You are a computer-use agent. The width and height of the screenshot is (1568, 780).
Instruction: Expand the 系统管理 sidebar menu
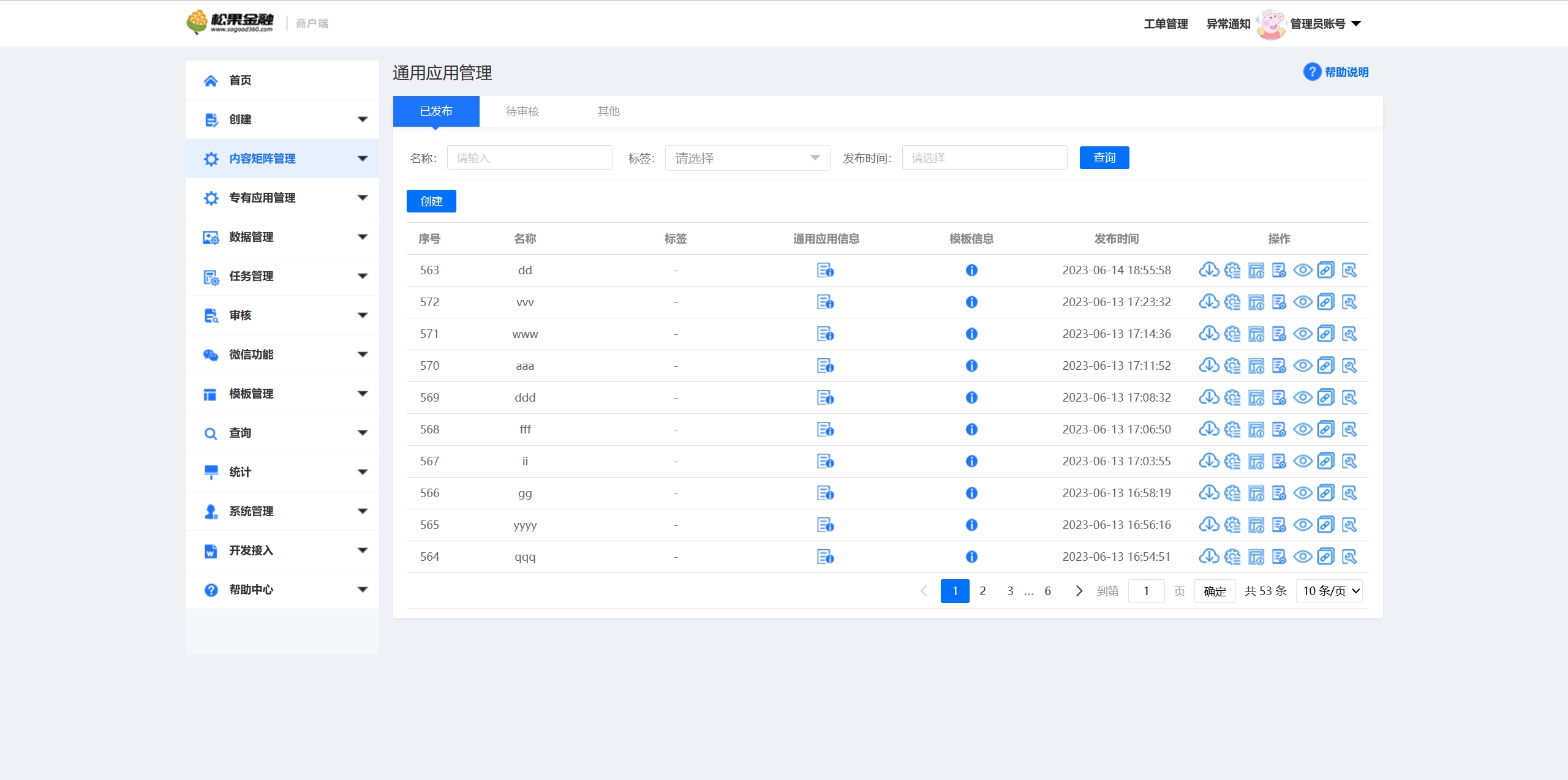(x=282, y=511)
